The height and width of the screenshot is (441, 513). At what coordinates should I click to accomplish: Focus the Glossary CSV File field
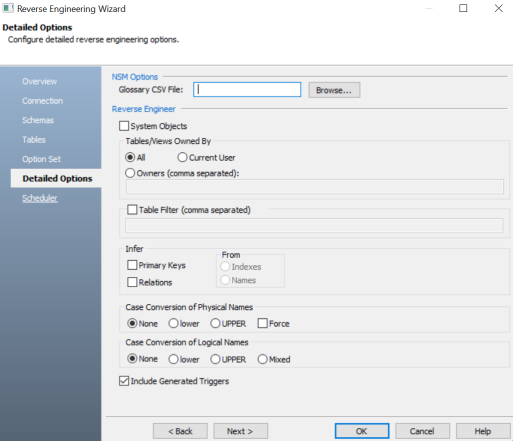point(247,90)
